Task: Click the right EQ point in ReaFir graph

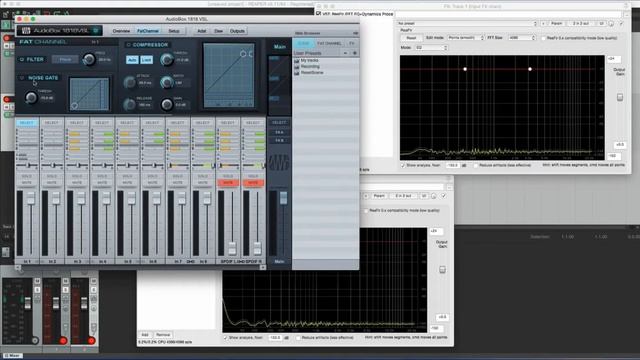Action: tap(530, 69)
